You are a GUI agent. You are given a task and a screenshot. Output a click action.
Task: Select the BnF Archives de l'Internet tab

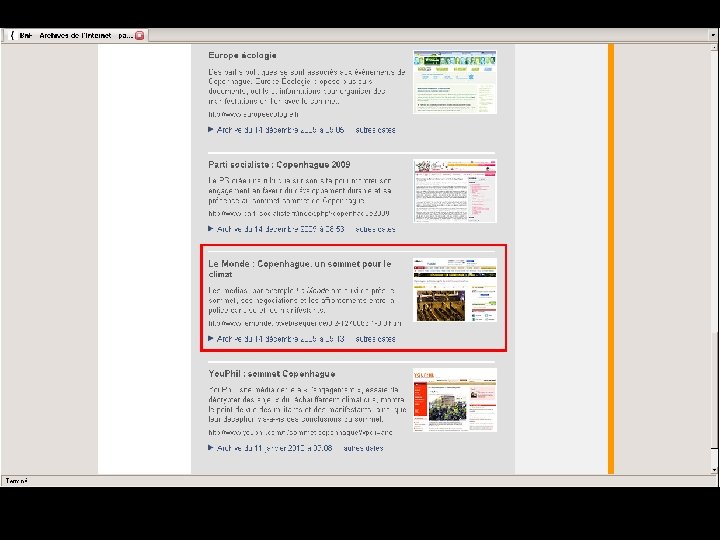point(75,35)
